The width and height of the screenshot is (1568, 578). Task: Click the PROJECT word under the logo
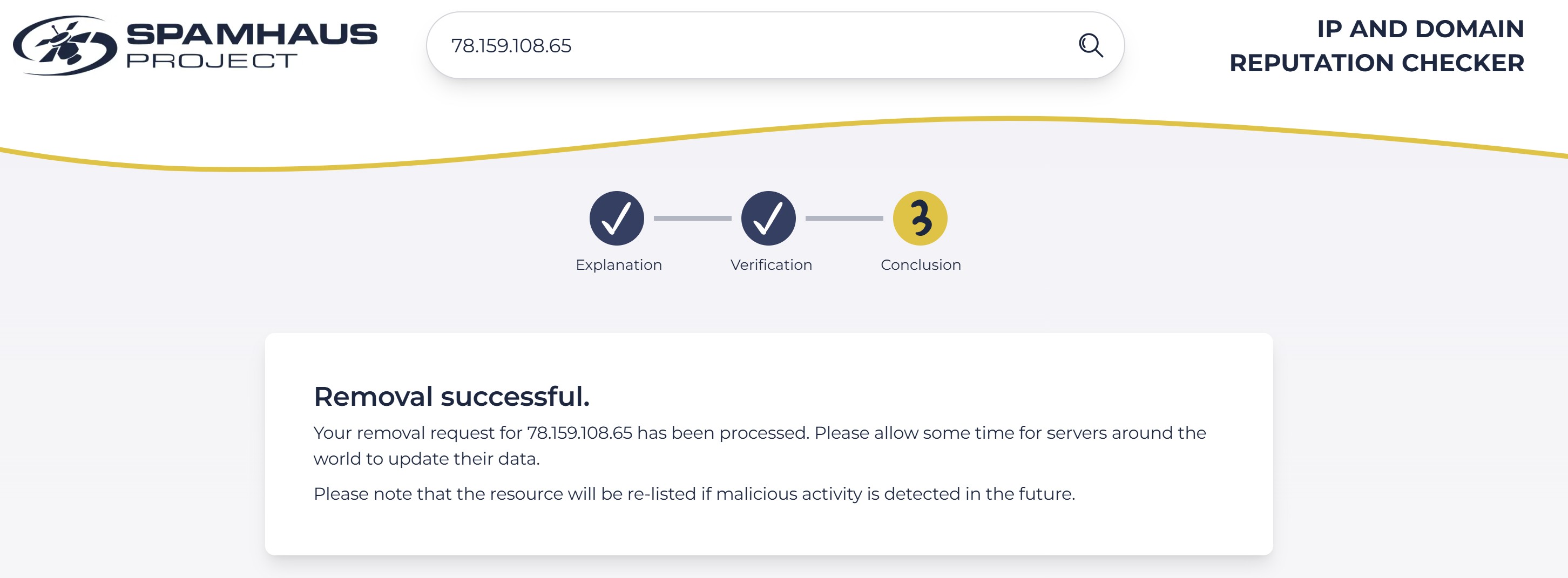[211, 61]
